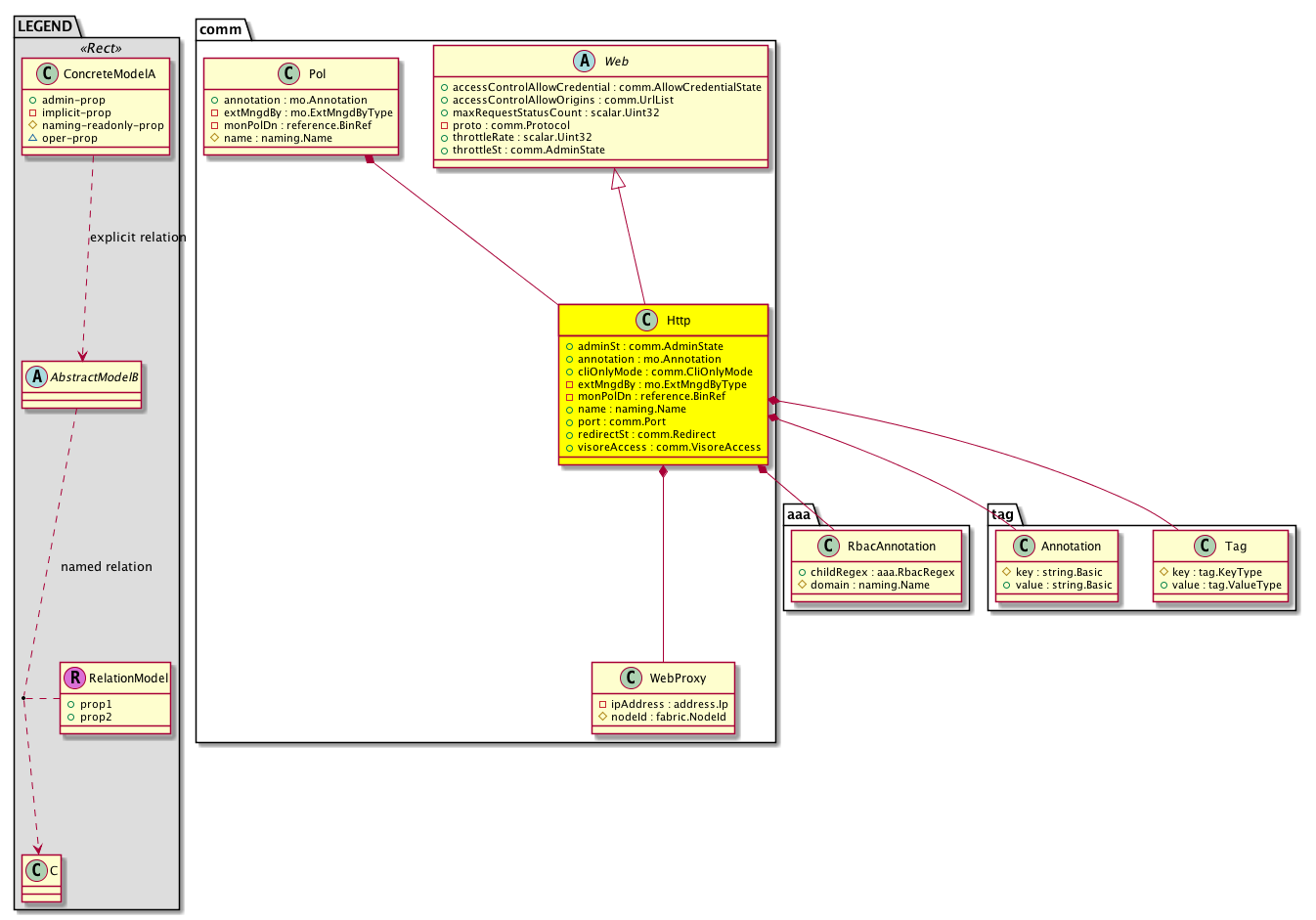Click the inheritance triangle arrowhead under Web

tap(618, 179)
